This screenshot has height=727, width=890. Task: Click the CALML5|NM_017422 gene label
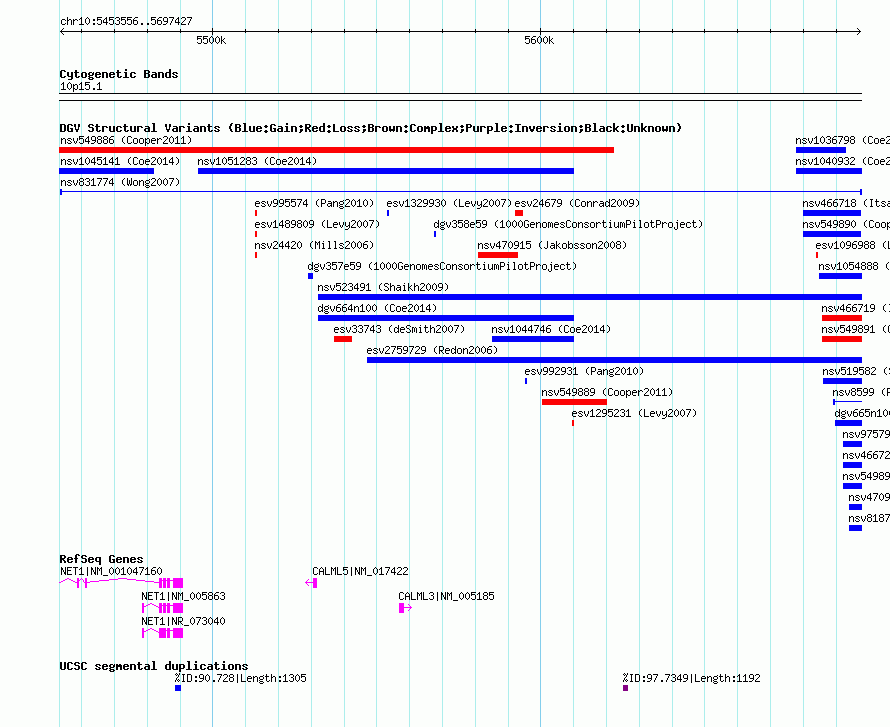click(360, 571)
